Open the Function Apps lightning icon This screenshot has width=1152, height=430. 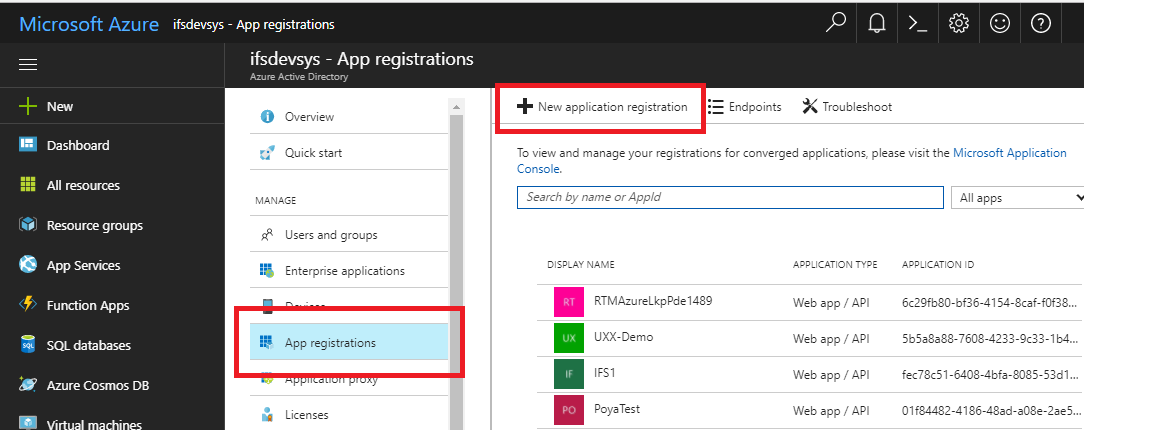pos(28,305)
